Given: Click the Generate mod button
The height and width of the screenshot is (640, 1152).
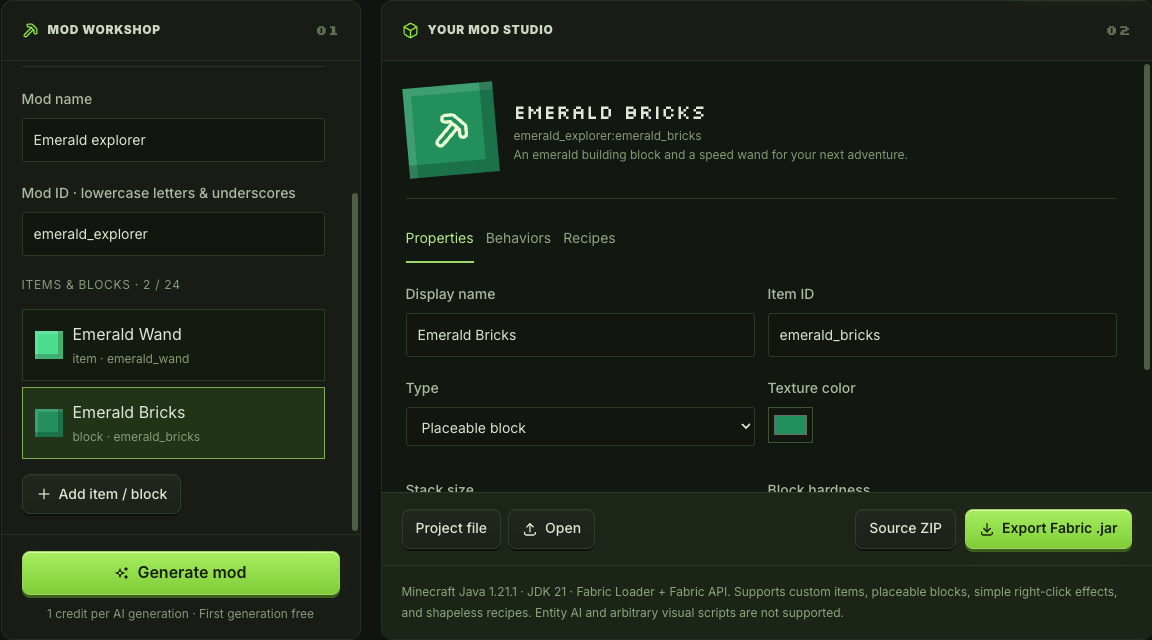Looking at the screenshot, I should pyautogui.click(x=181, y=573).
